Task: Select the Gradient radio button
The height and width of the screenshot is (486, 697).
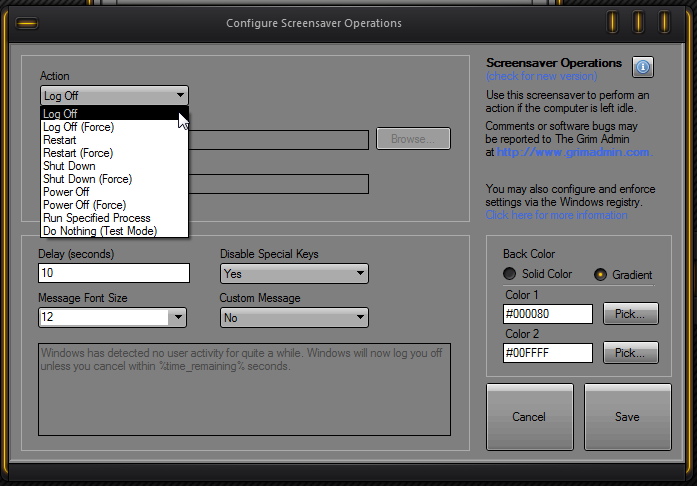Action: (x=600, y=274)
